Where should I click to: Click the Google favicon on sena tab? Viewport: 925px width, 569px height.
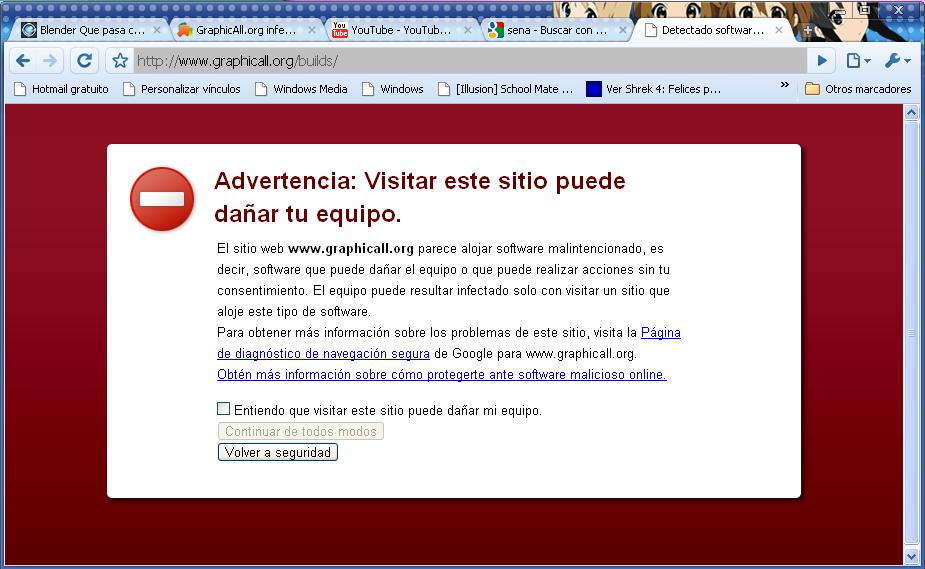click(496, 30)
